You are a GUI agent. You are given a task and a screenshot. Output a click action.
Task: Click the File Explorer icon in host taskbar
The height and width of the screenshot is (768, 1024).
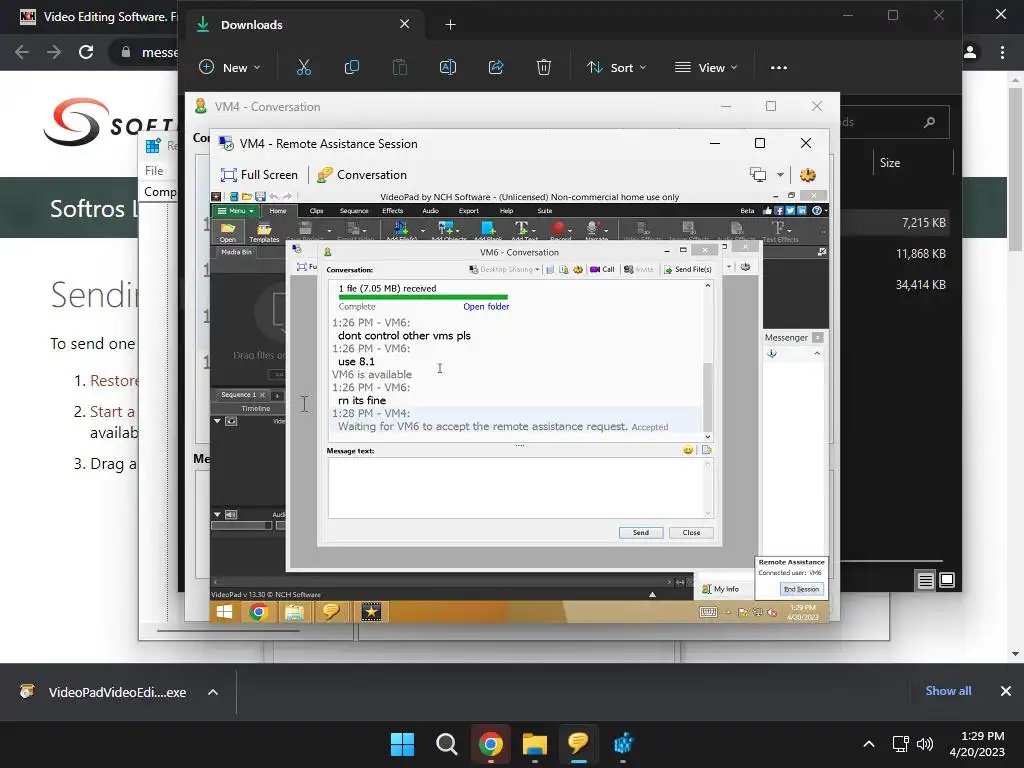click(x=534, y=744)
